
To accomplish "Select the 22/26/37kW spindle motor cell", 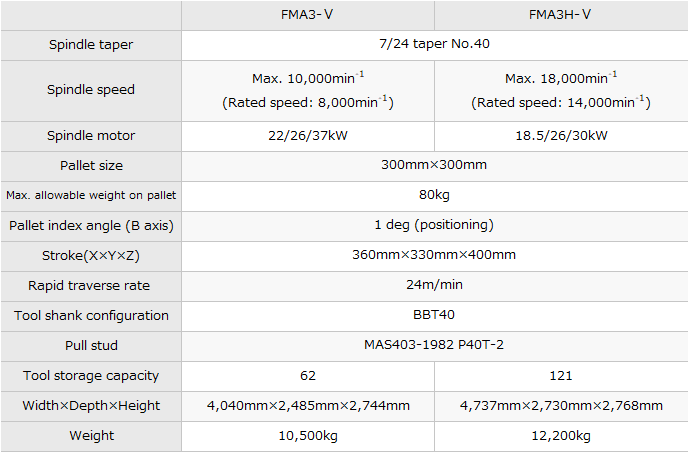I will coord(307,136).
